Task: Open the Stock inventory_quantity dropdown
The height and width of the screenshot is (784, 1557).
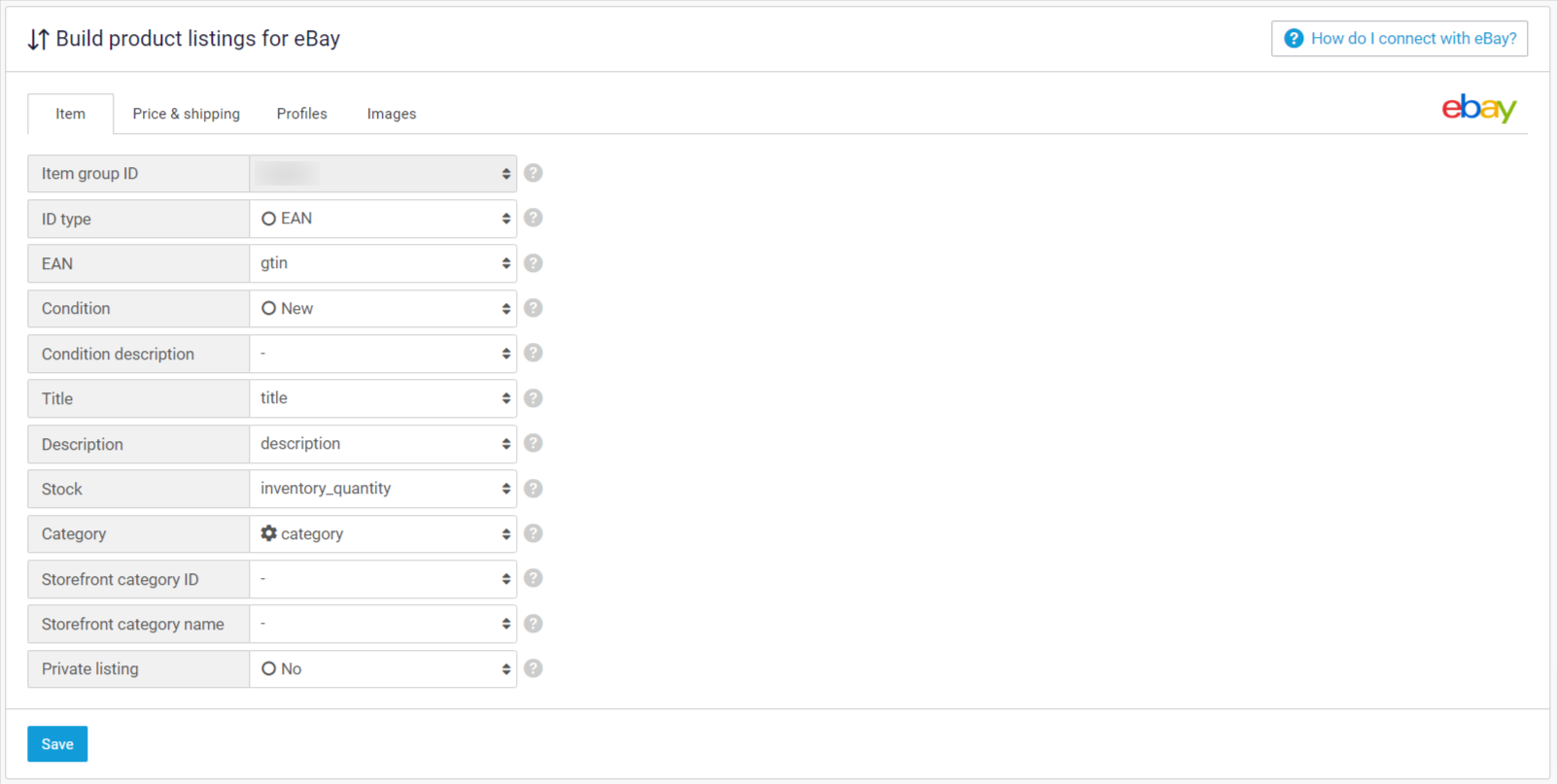Action: point(383,489)
